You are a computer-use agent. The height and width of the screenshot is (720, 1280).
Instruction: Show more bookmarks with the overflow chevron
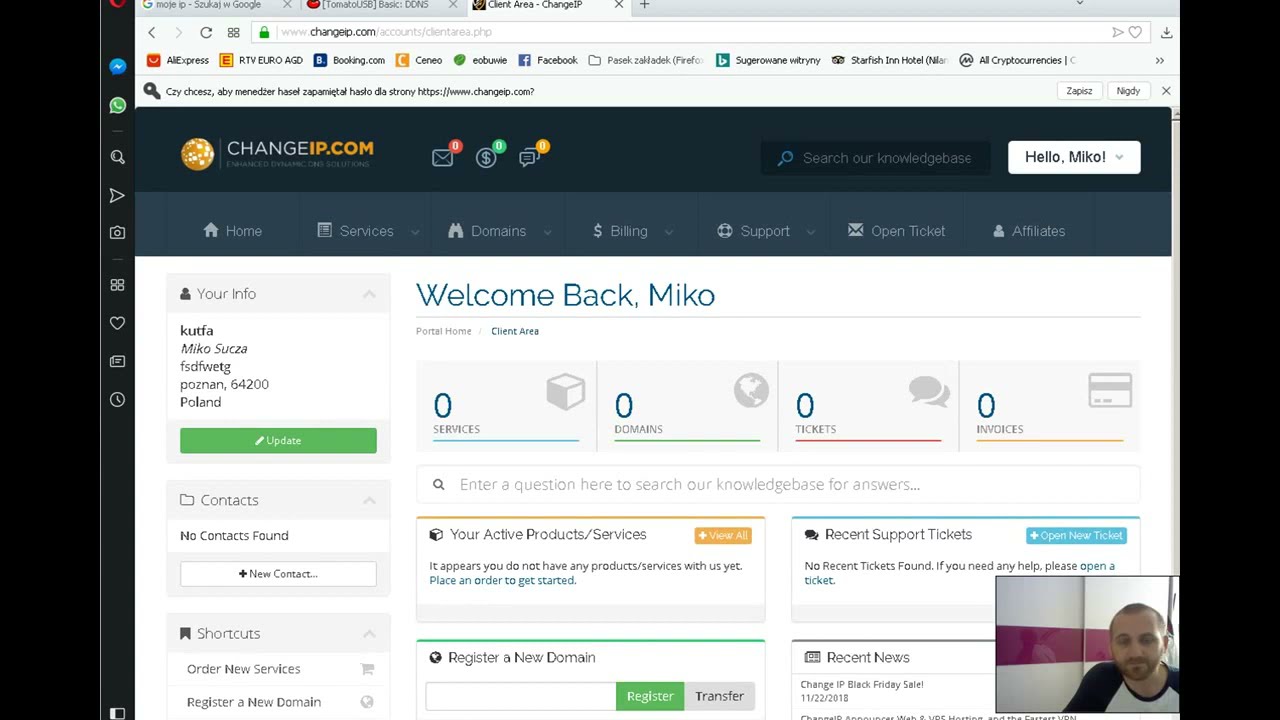(x=1160, y=60)
